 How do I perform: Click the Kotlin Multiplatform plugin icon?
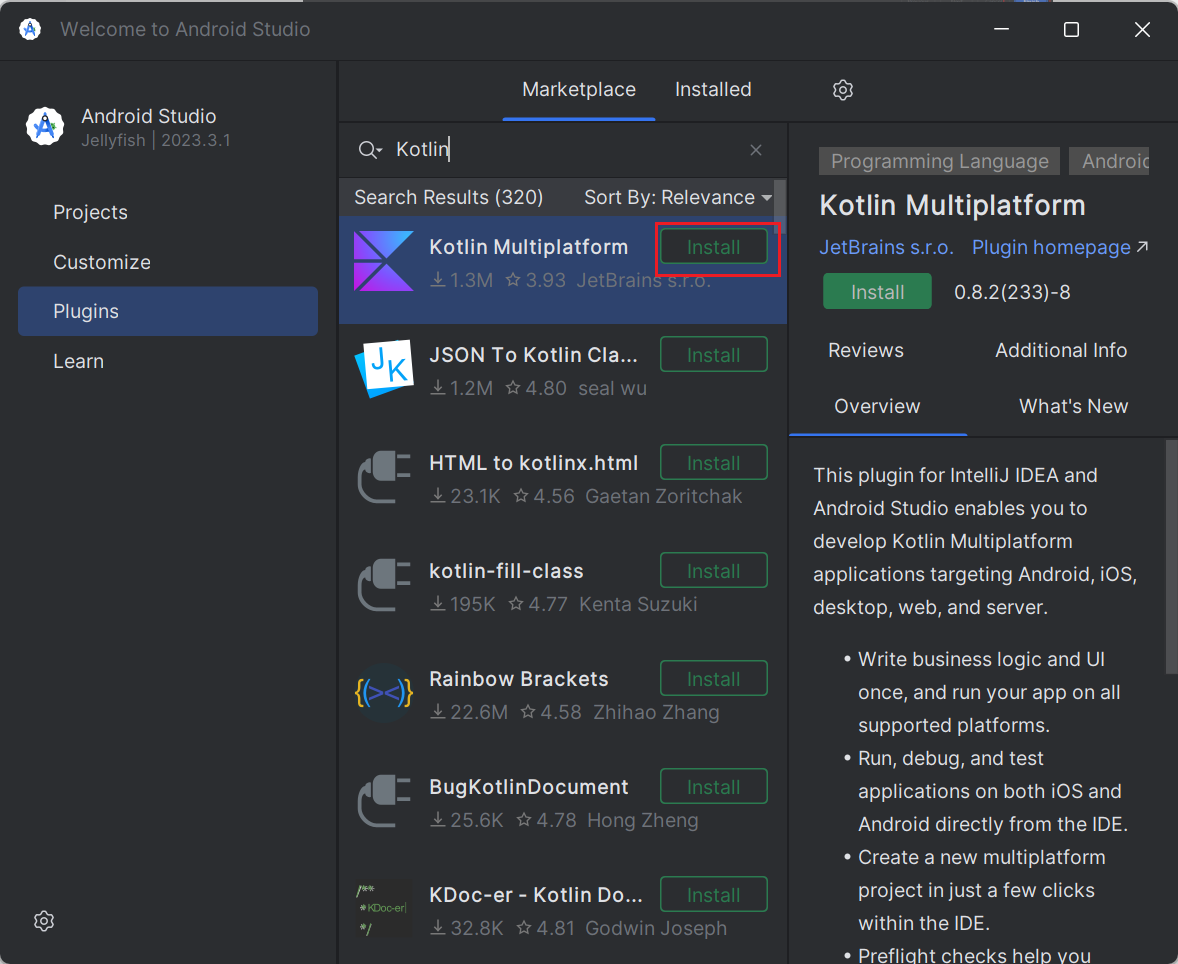click(x=384, y=261)
